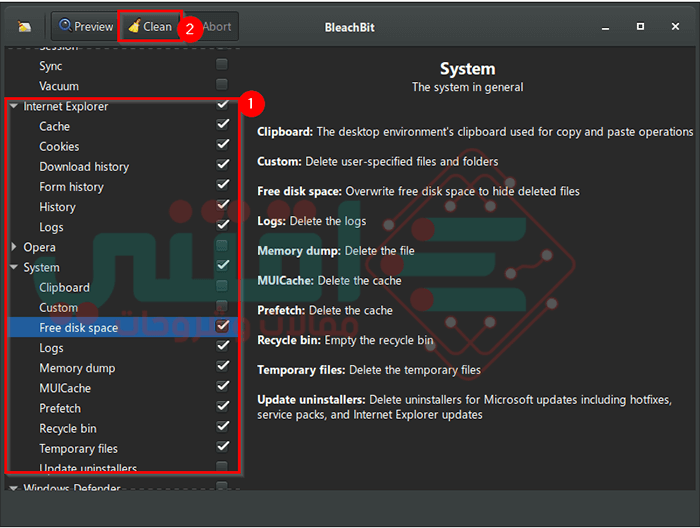Uncheck the Prefetch checkbox
The width and height of the screenshot is (700, 528).
(222, 406)
